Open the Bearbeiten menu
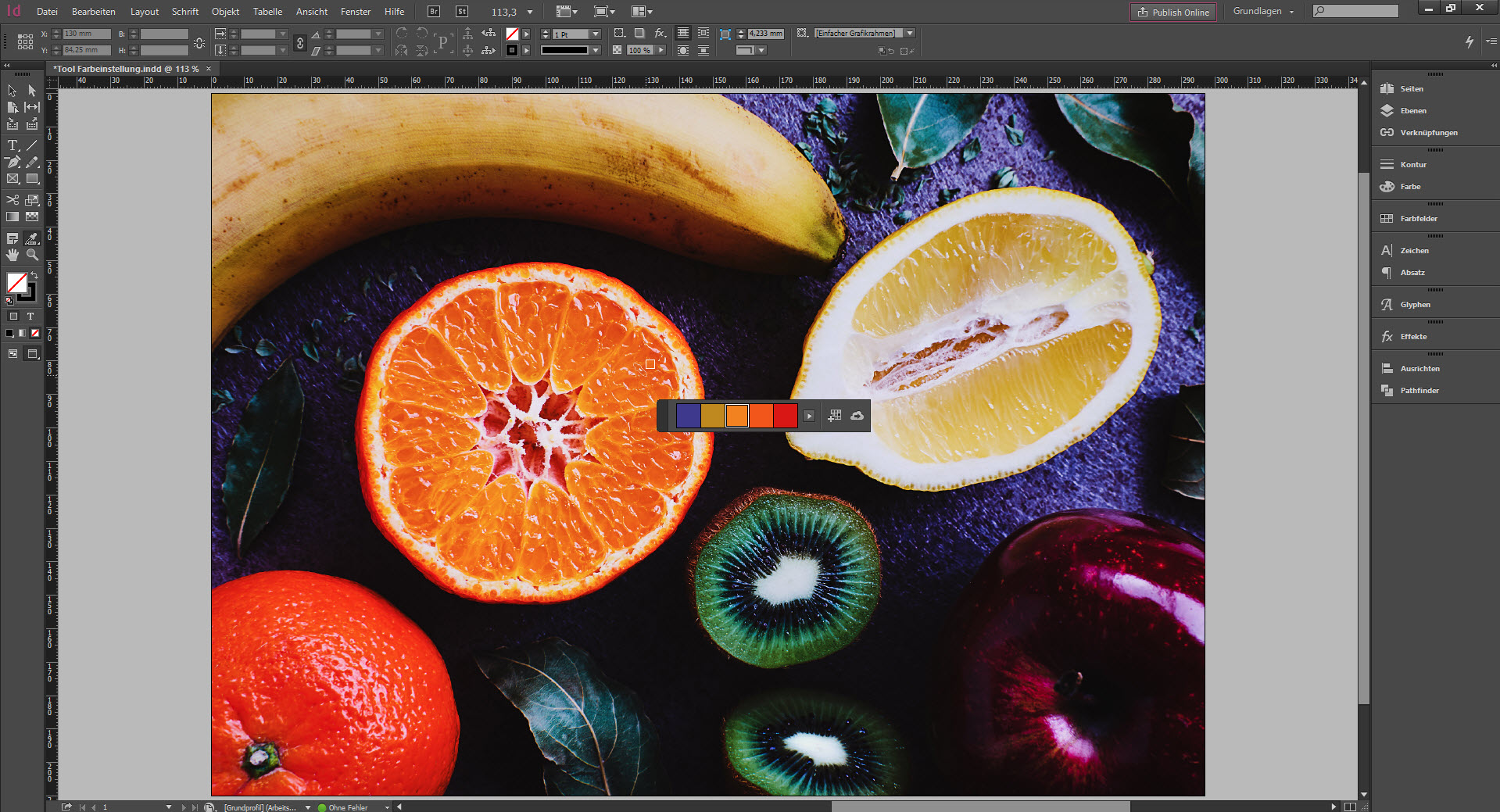This screenshot has width=1500, height=812. coord(94,12)
